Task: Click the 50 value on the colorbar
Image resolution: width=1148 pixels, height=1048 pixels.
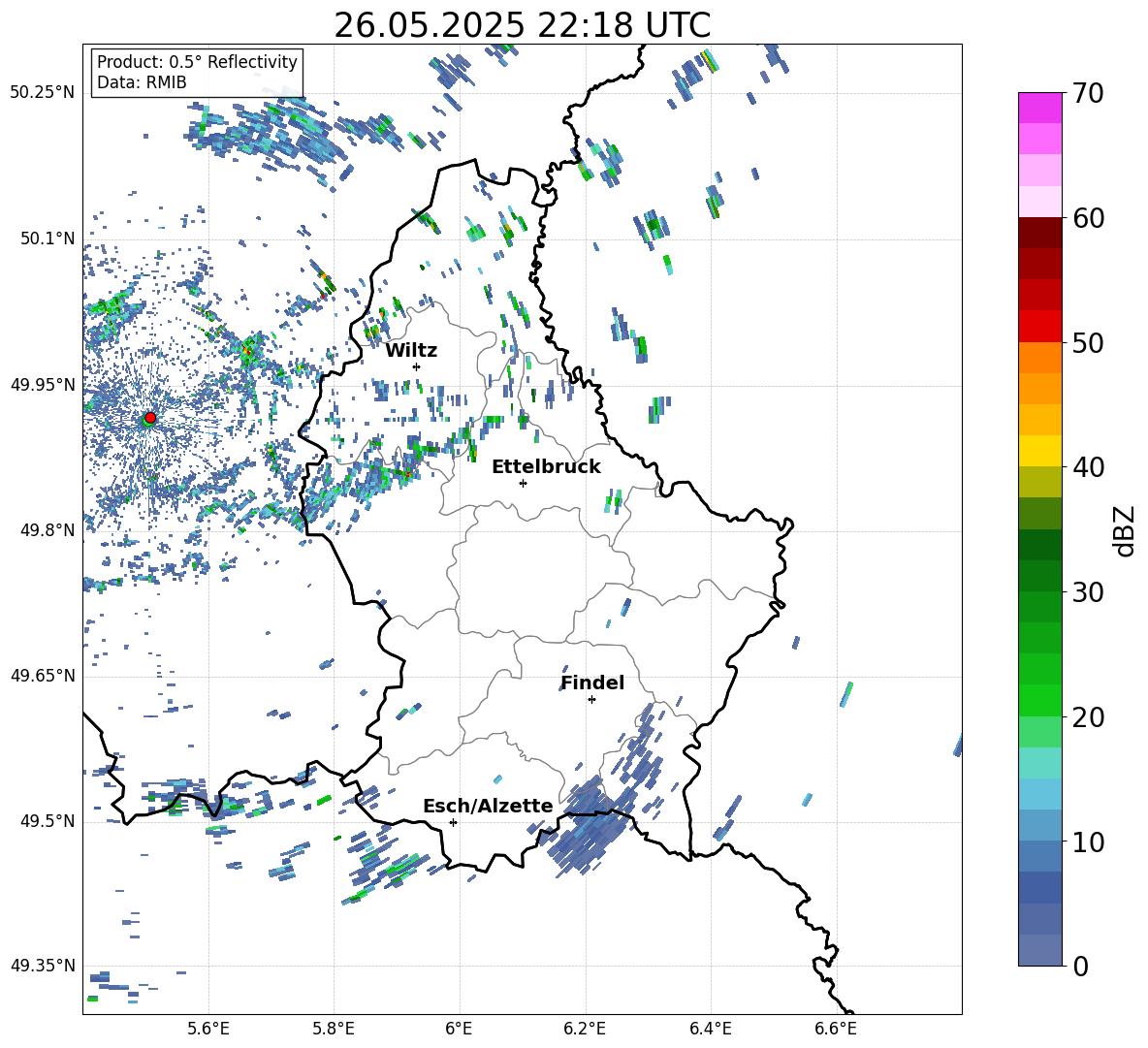Action: pyautogui.click(x=1088, y=343)
